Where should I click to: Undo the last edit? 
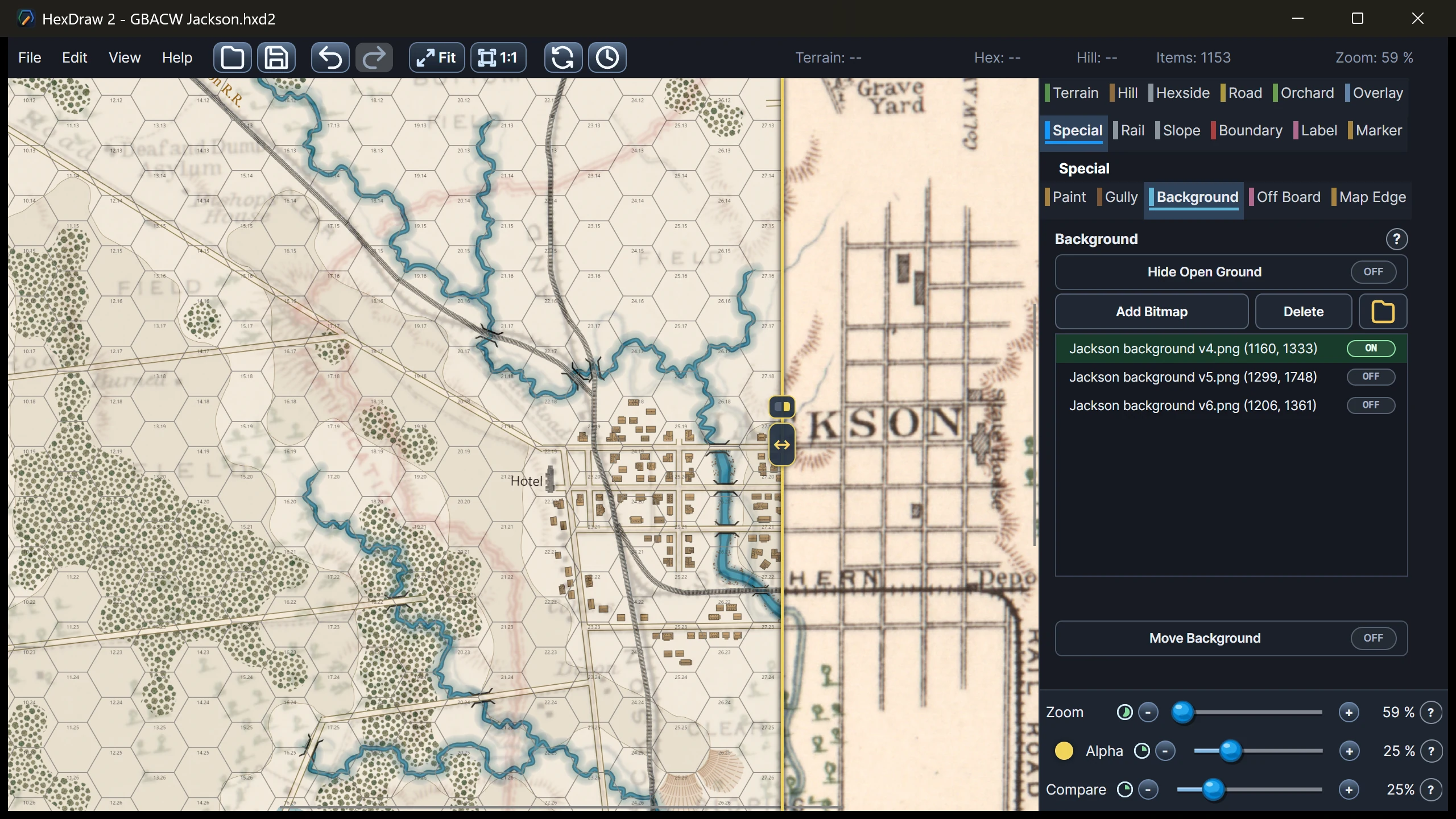[330, 57]
